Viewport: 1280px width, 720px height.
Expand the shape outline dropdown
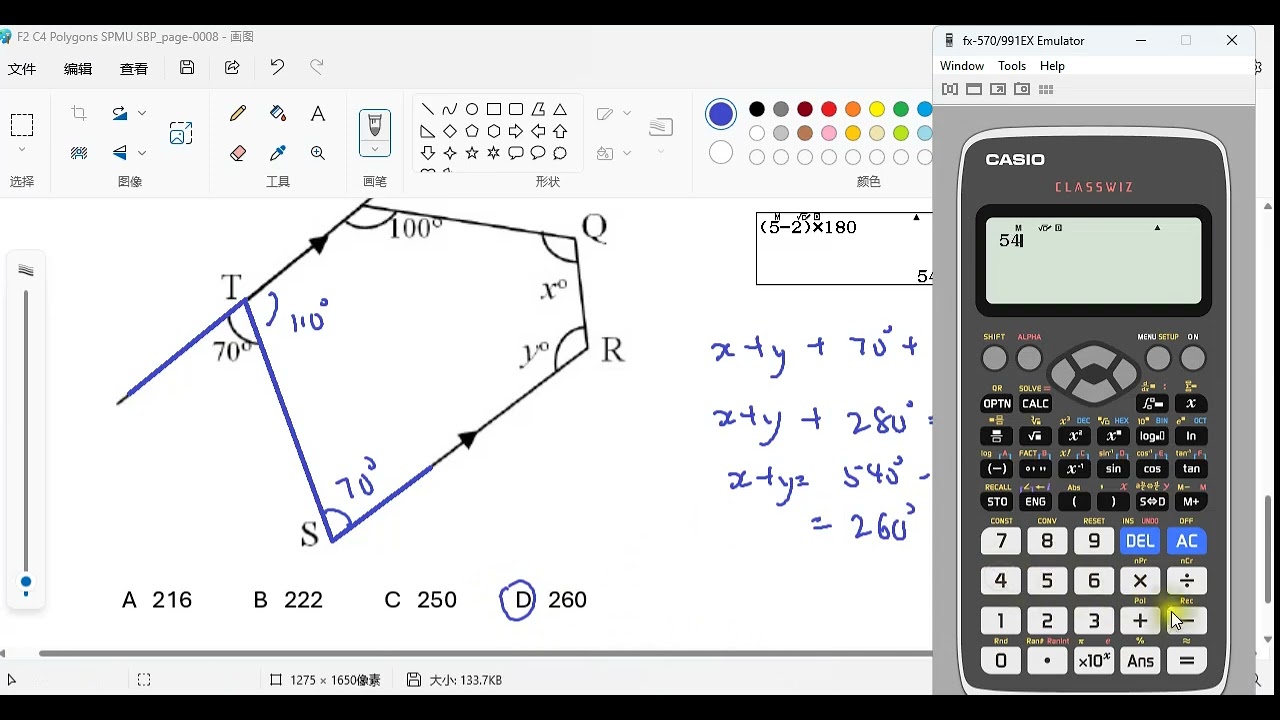tap(627, 114)
